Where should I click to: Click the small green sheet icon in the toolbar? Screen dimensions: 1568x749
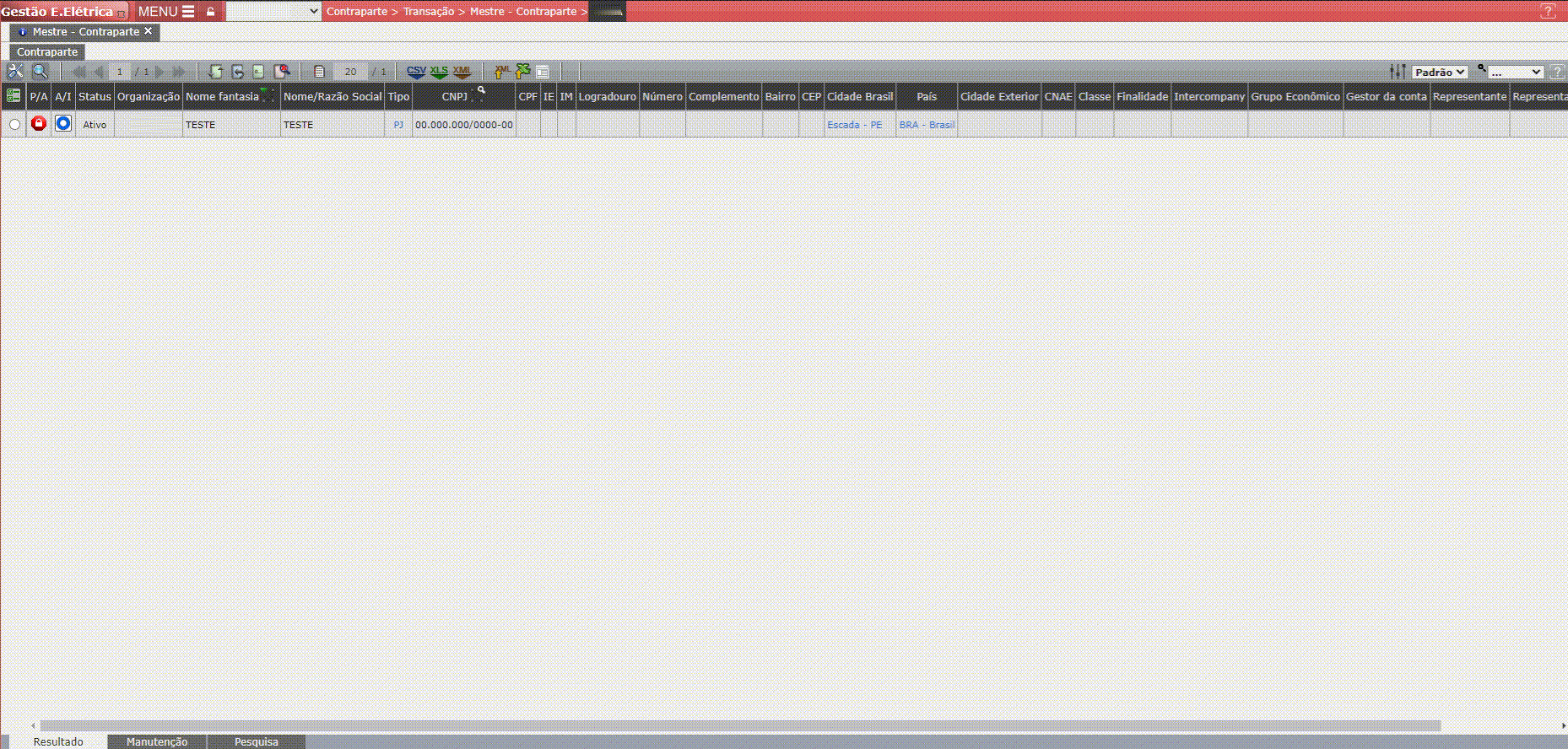[x=259, y=72]
